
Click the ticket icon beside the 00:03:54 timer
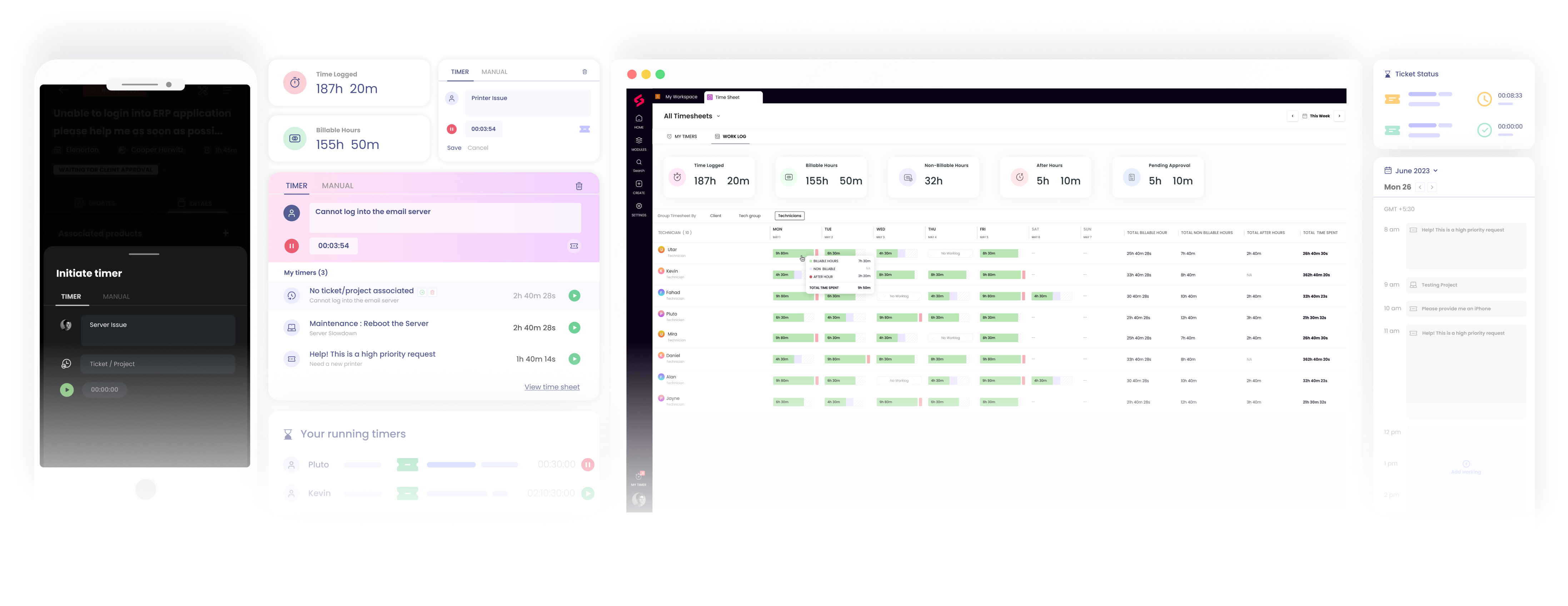573,245
